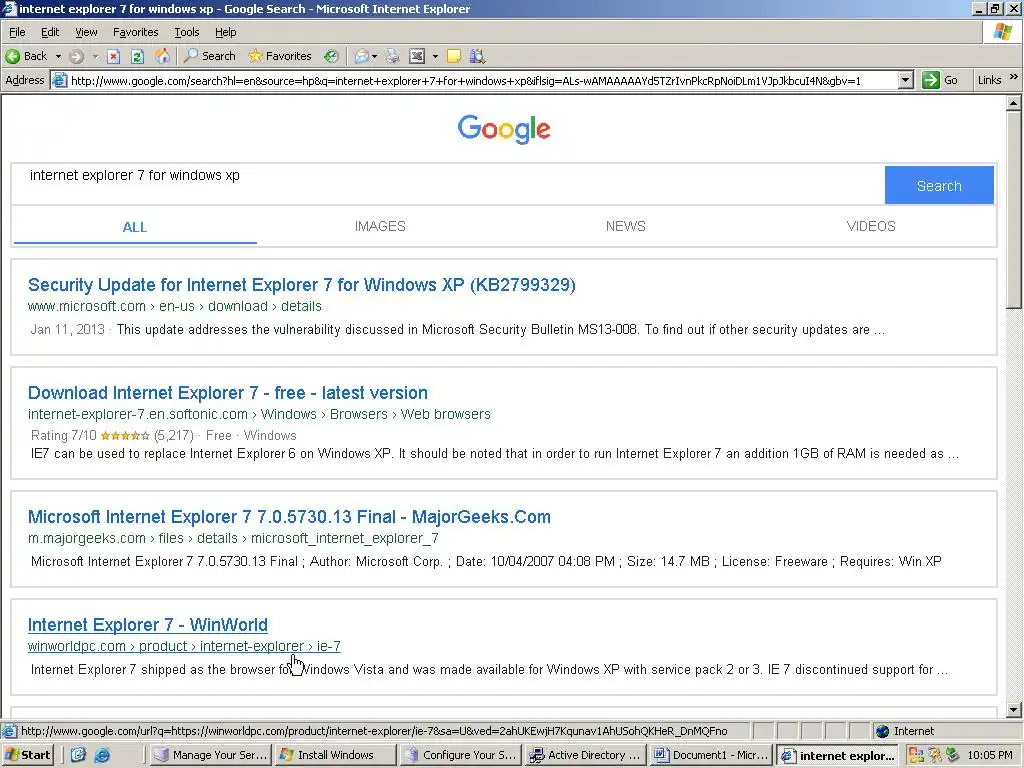Open the Favorites star in the toolbar
This screenshot has height=768, width=1024.
click(280, 56)
